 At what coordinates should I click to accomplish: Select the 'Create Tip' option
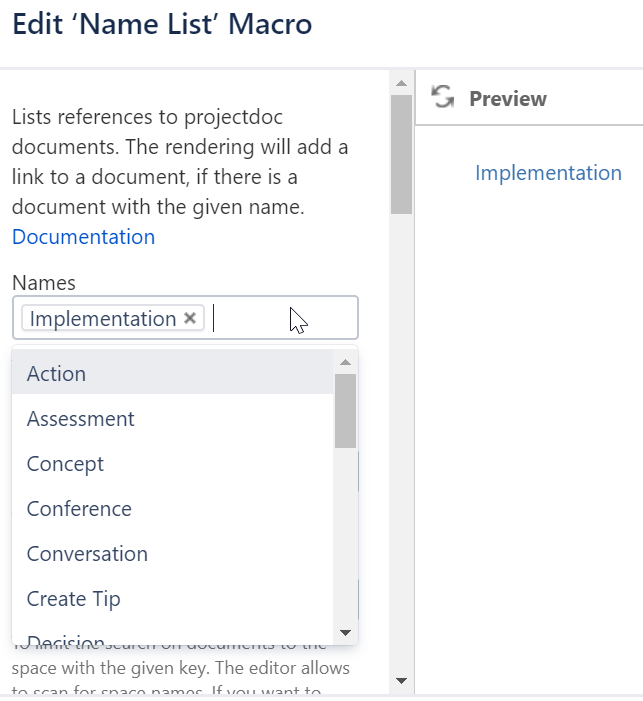pyautogui.click(x=73, y=598)
